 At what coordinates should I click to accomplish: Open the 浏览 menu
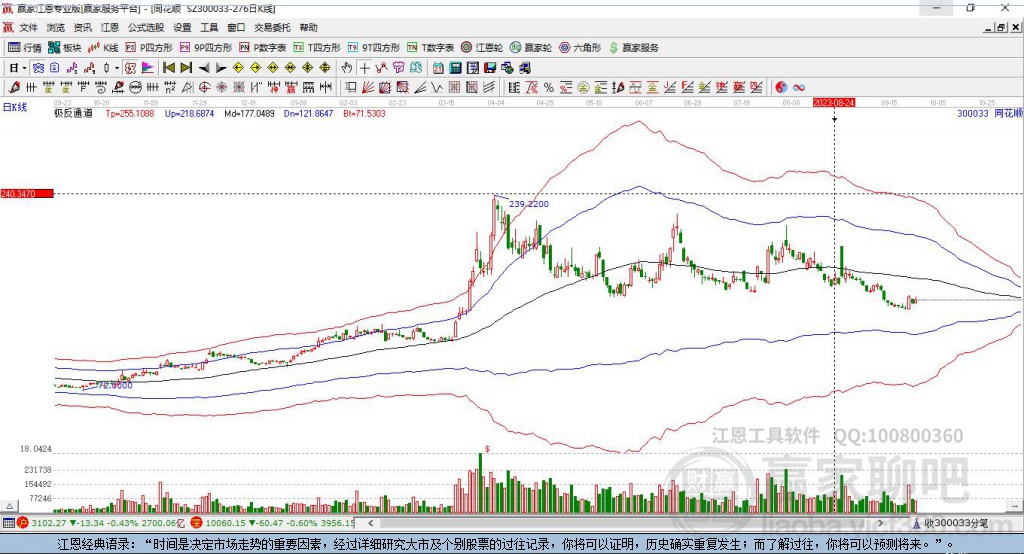56,27
